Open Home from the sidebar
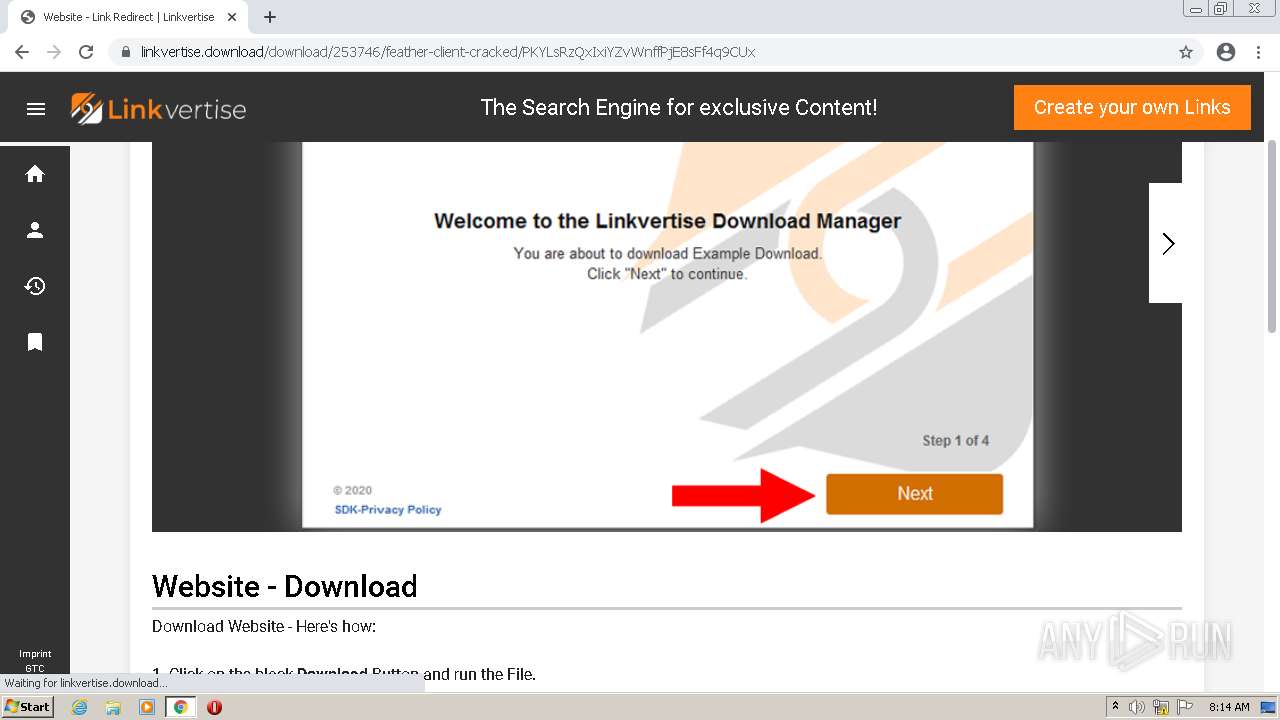 (35, 174)
